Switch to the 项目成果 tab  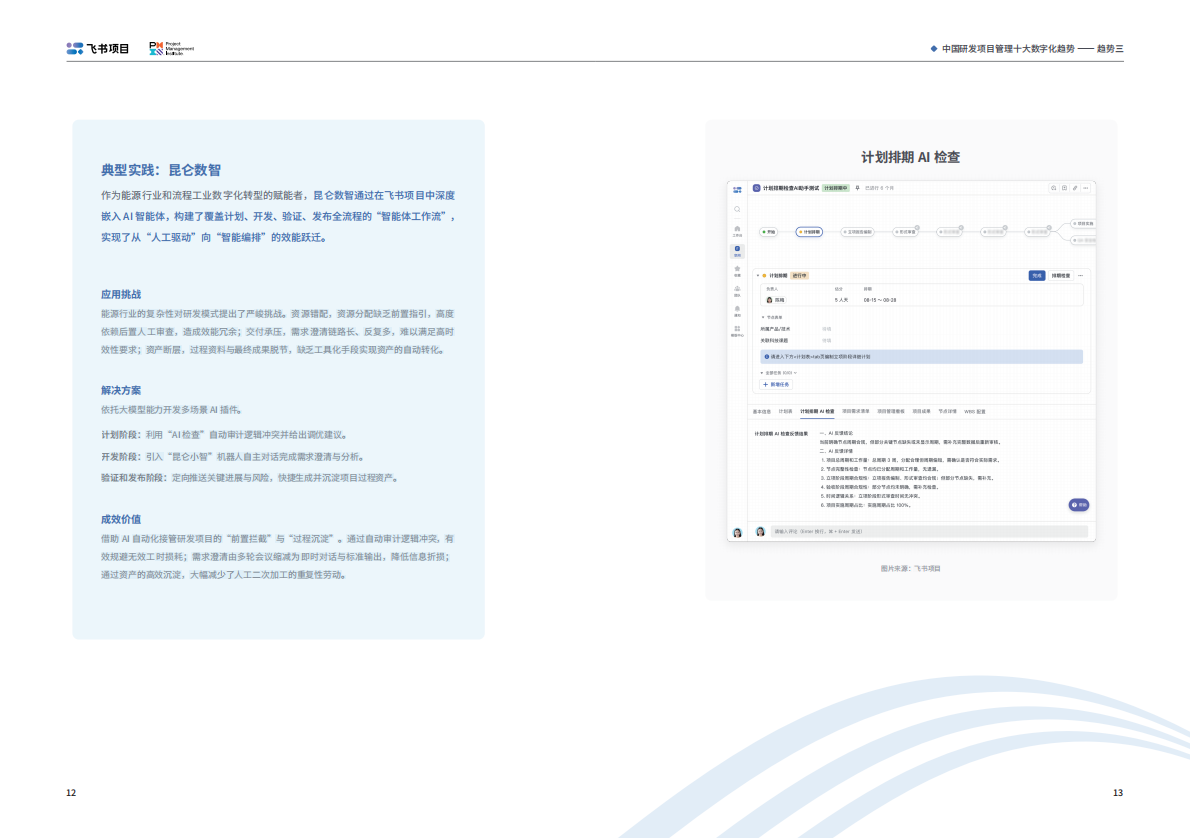(921, 411)
